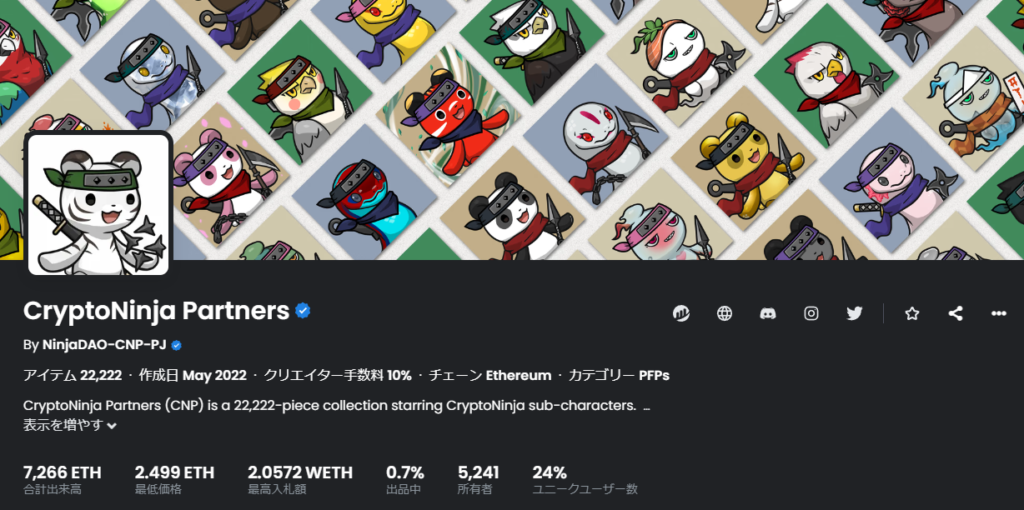
Task: Click the 0.7% listed stat
Action: pos(405,480)
